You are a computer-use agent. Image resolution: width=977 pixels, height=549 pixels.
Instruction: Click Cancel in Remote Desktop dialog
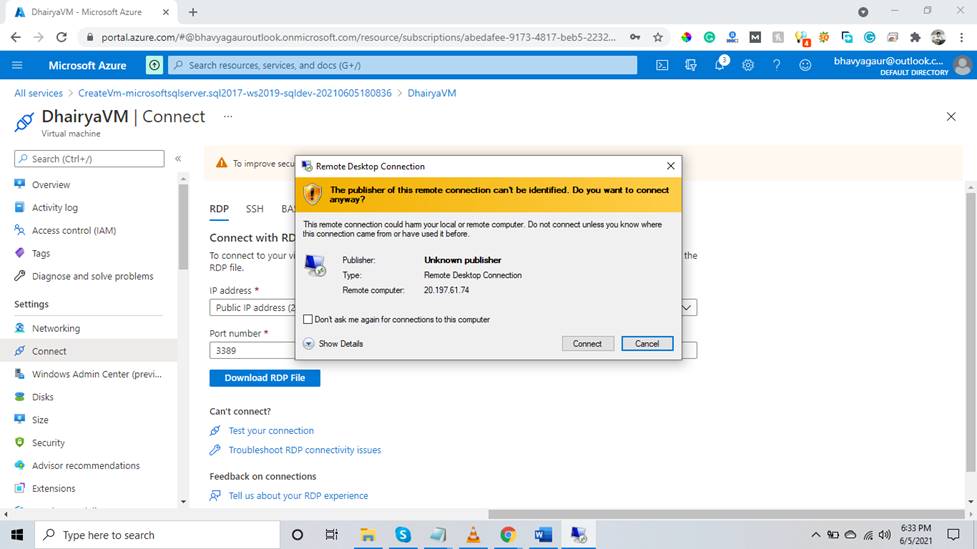pyautogui.click(x=647, y=343)
